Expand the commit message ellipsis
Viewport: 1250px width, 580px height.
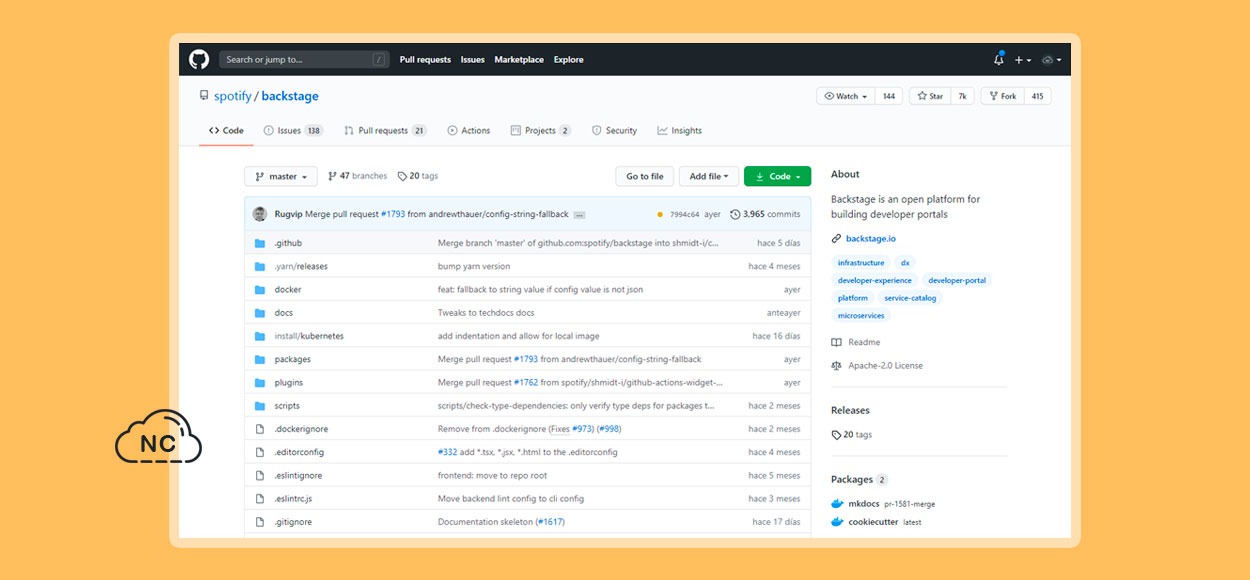tap(580, 215)
